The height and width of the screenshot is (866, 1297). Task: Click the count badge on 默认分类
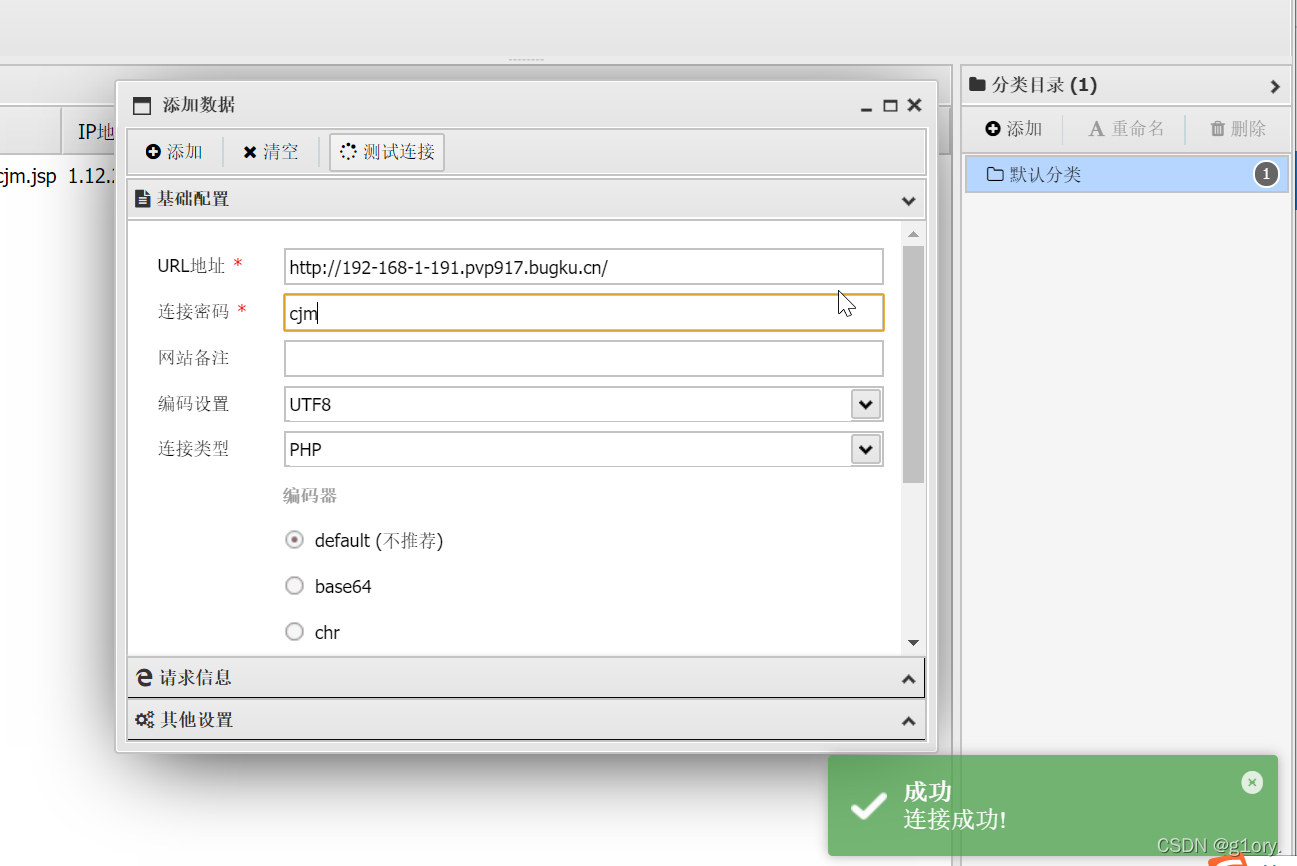(x=1266, y=175)
